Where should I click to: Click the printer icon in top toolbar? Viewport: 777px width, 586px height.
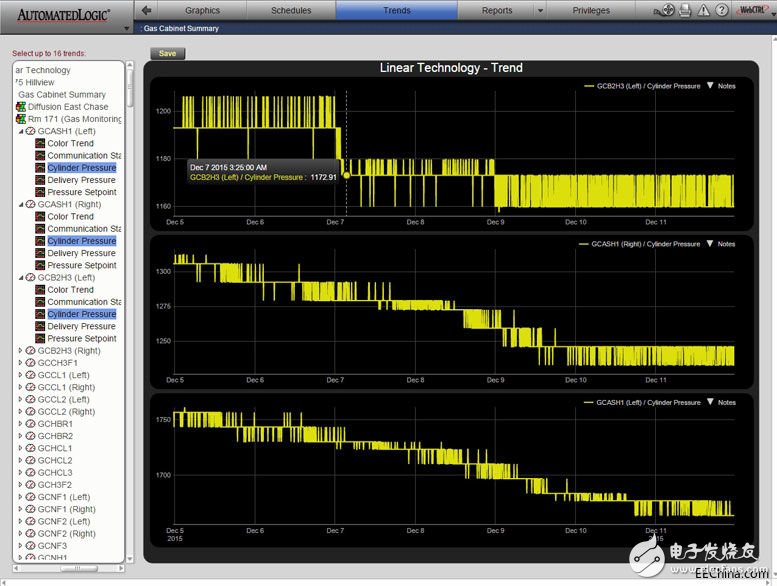coord(685,10)
